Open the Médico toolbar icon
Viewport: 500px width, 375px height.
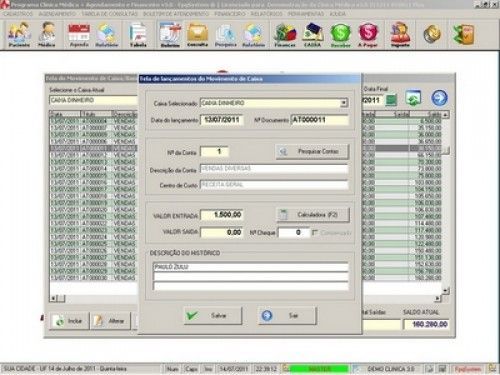click(47, 34)
